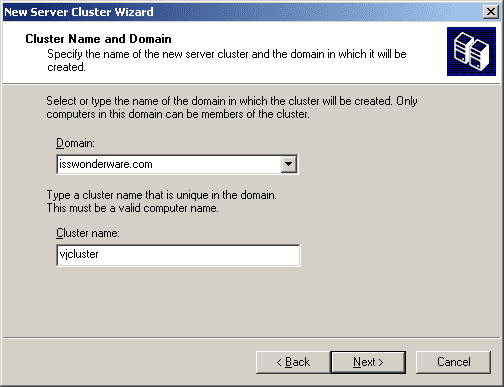
Task: Click the vjcluster text in the name field
Action: pos(79,254)
